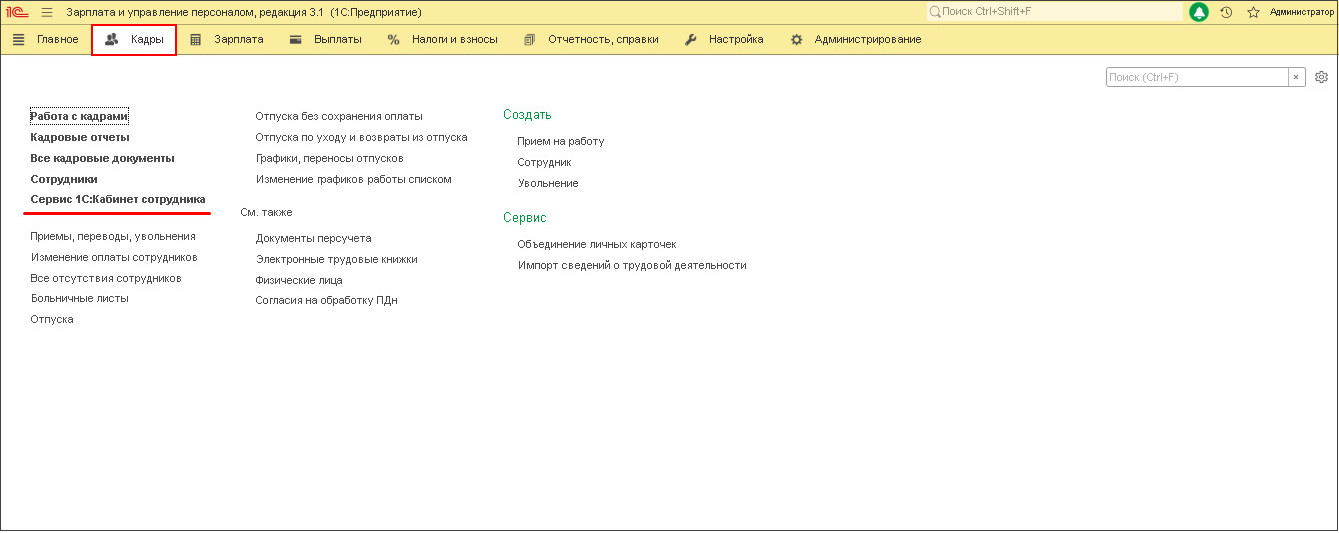Click the menu search field Поиск (Ctrl+F)

click(1196, 77)
